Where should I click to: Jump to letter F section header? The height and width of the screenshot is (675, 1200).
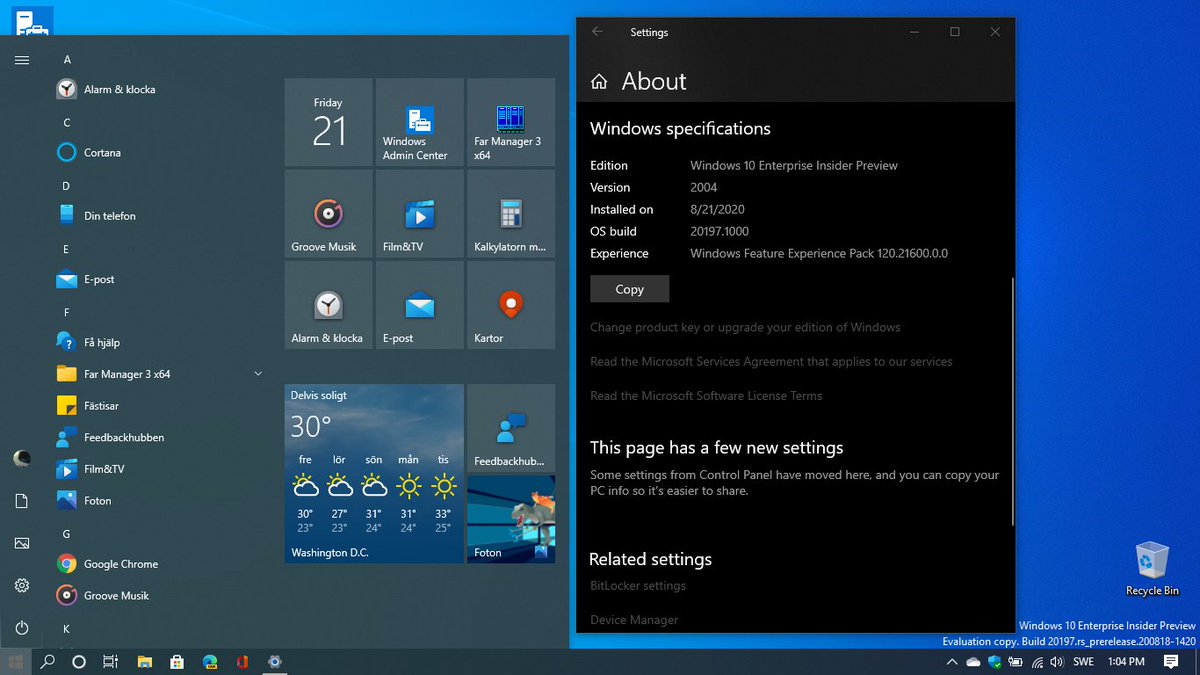click(x=67, y=312)
